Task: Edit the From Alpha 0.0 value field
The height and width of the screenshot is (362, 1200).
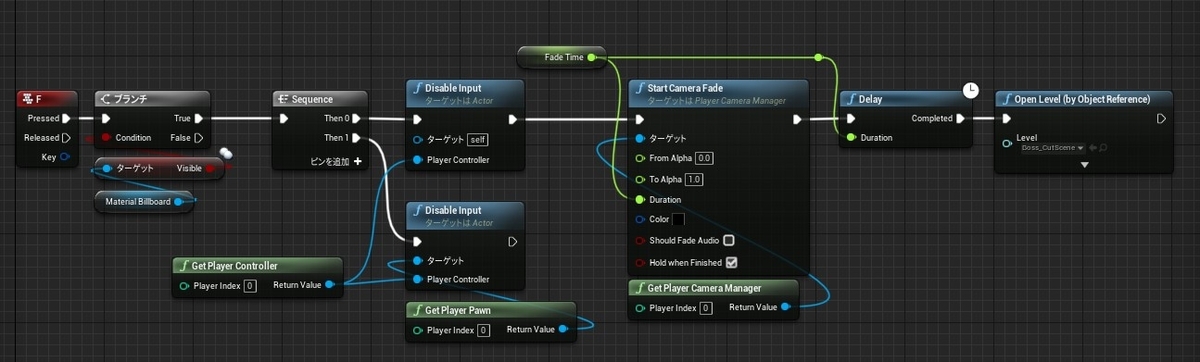Action: 704,158
